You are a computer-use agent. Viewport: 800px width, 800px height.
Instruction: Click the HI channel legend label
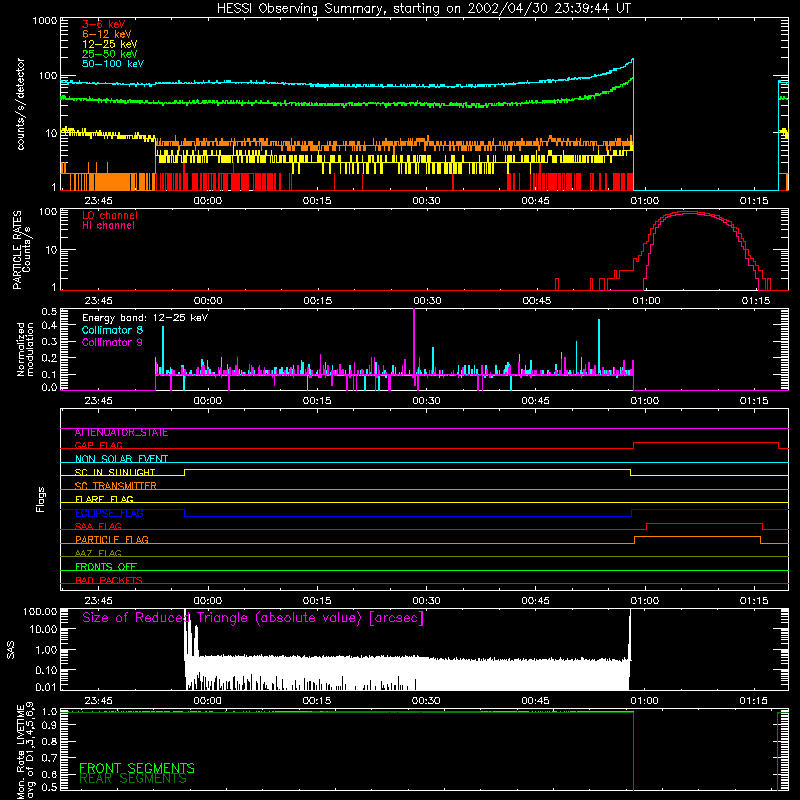click(108, 226)
